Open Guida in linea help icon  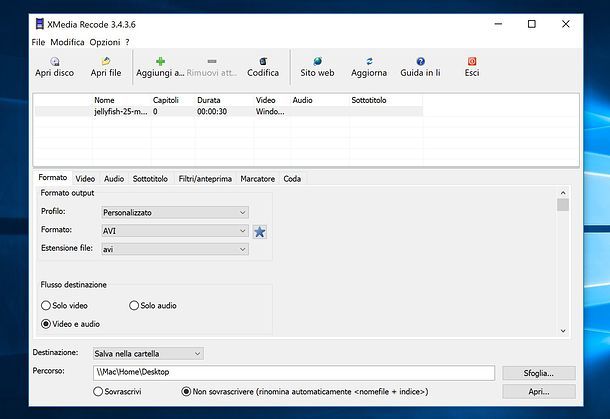[x=421, y=61]
